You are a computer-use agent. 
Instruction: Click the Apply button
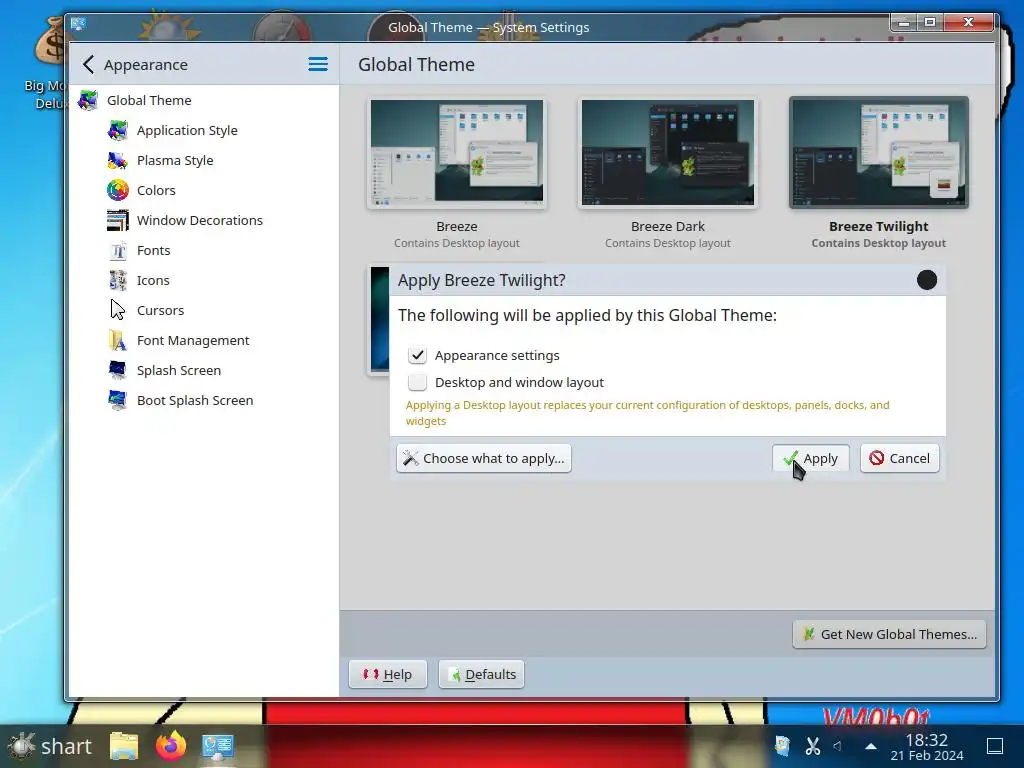point(810,458)
